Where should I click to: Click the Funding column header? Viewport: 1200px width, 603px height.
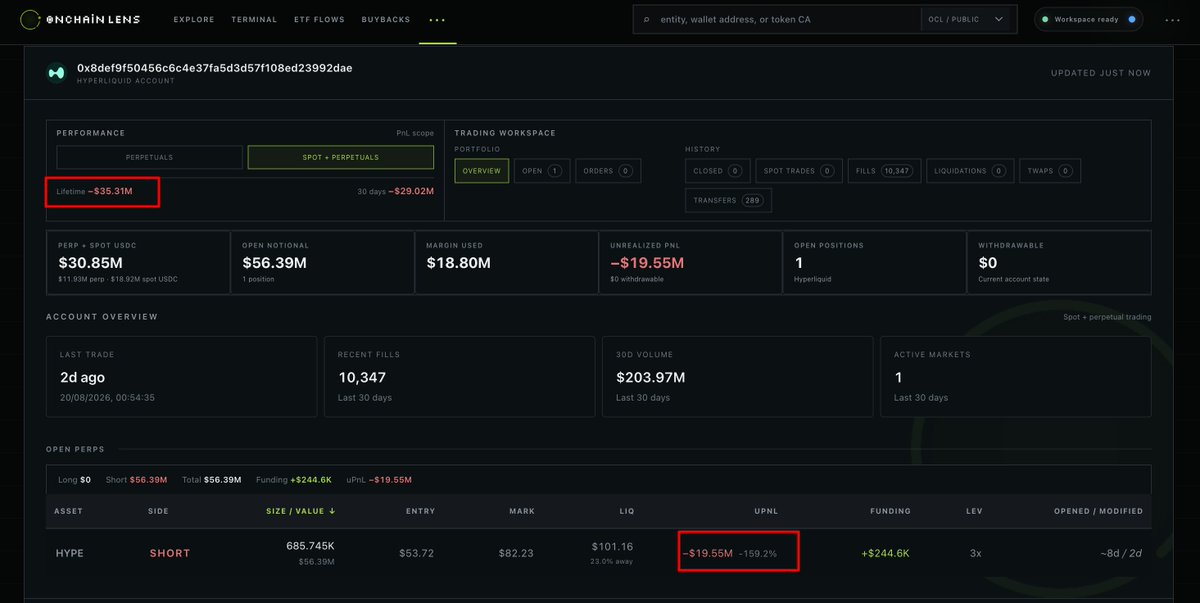coord(890,511)
